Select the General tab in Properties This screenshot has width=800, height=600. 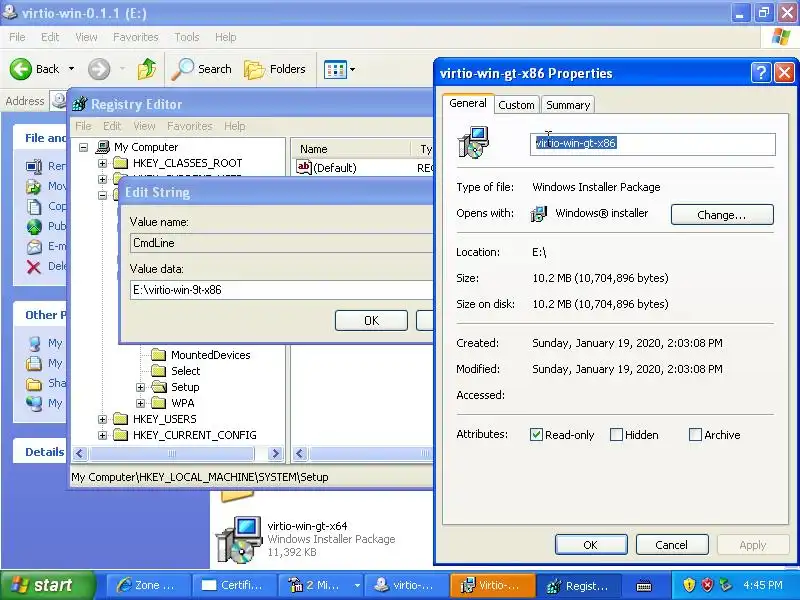468,103
